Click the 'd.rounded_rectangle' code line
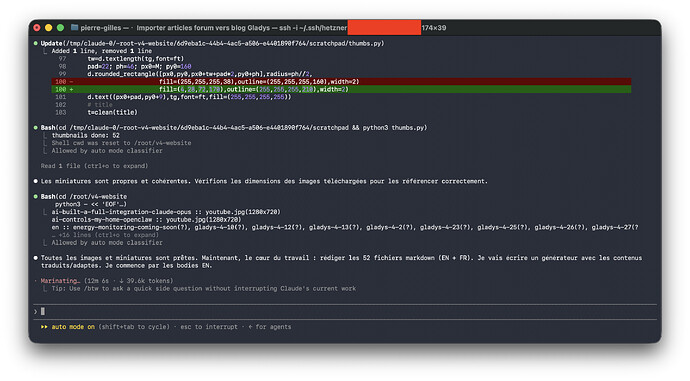Viewport: 690px width, 381px height. pyautogui.click(x=200, y=74)
